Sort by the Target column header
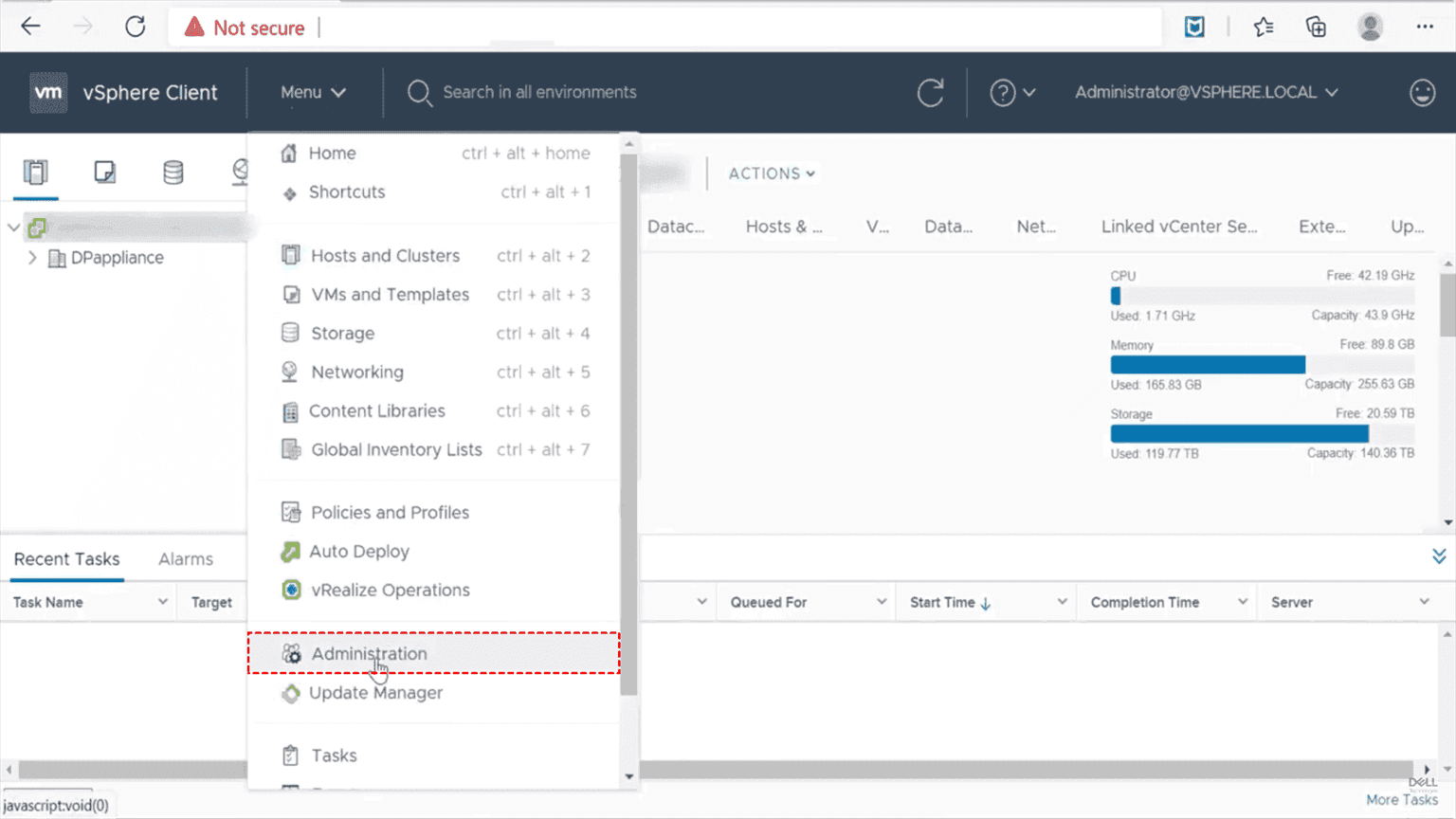This screenshot has height=819, width=1456. tap(211, 602)
